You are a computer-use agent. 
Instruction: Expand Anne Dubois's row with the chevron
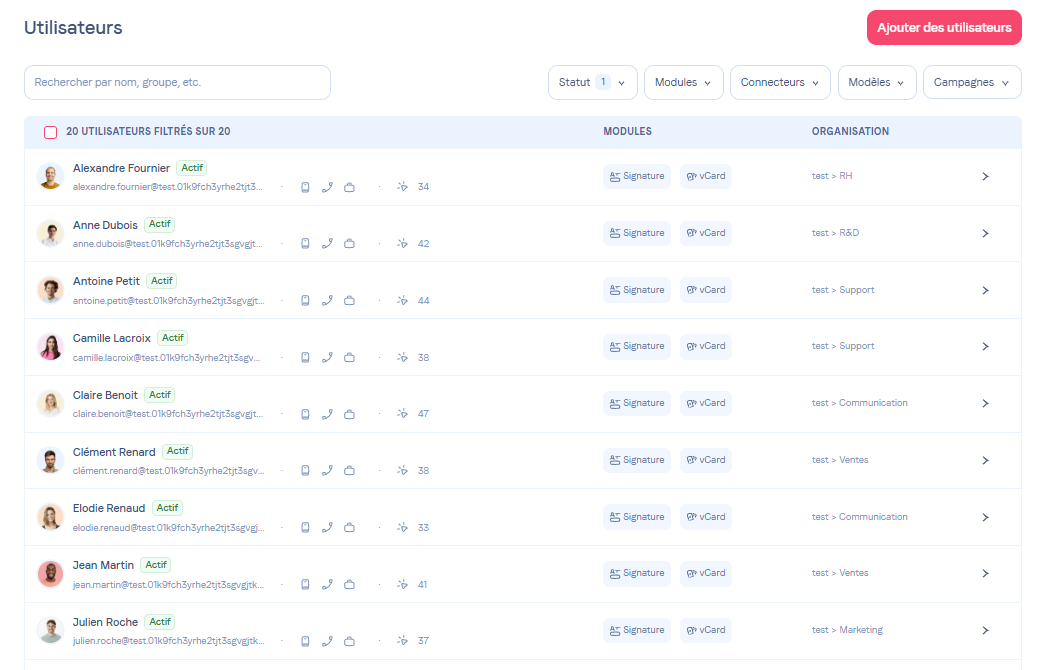pos(985,233)
